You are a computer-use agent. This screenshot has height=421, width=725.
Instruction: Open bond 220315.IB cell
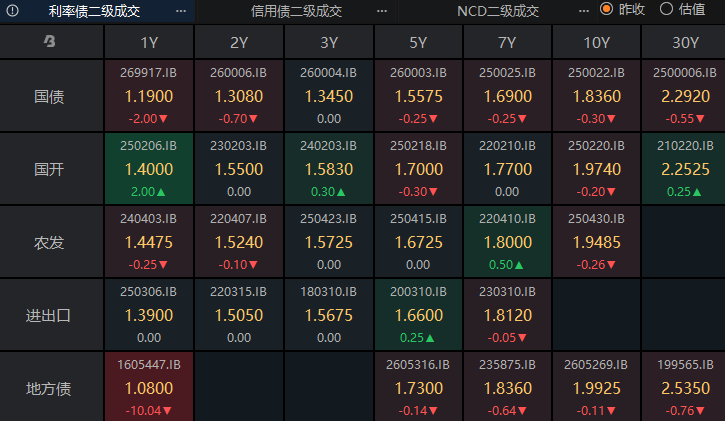(x=239, y=315)
